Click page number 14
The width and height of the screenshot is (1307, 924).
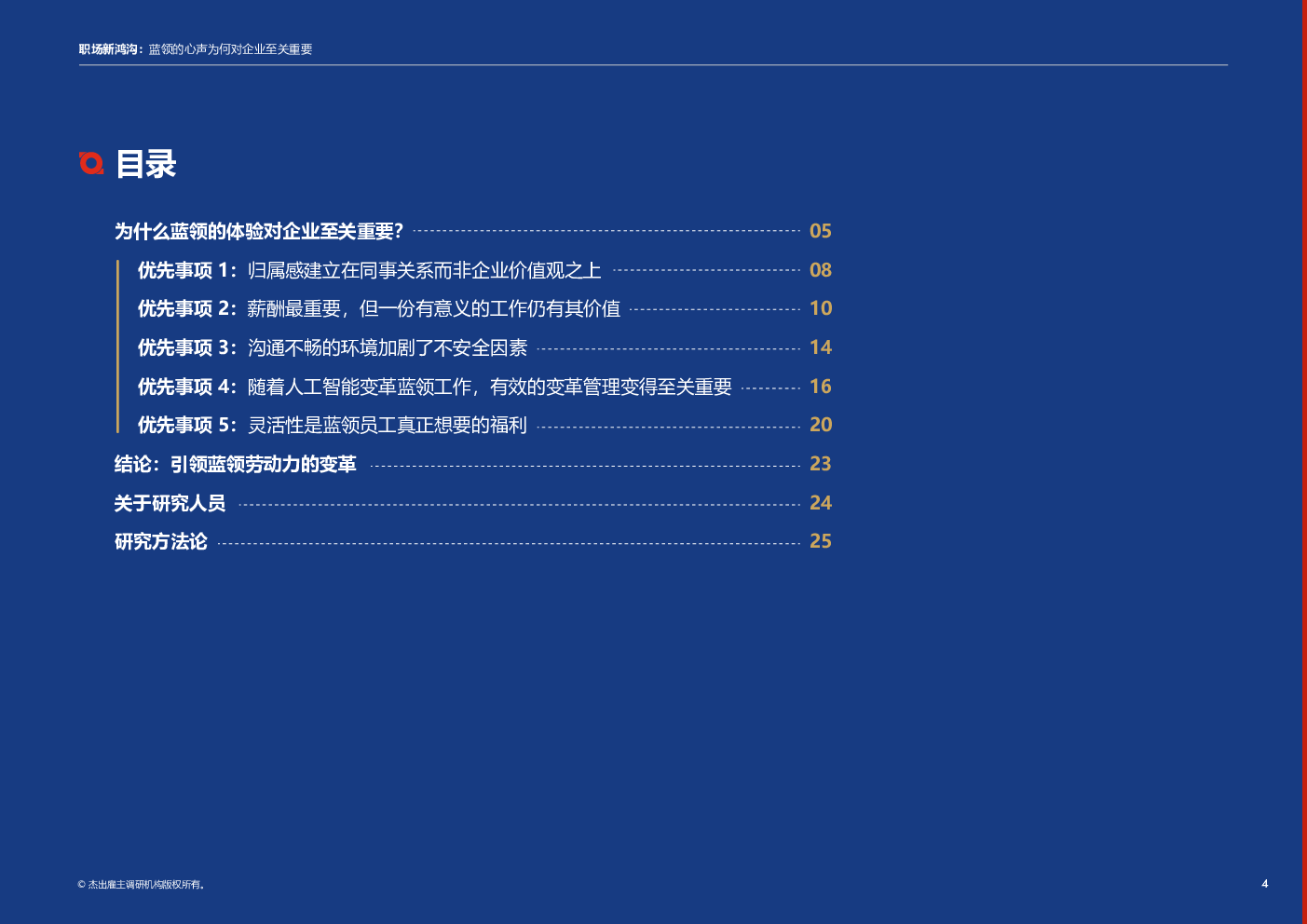821,347
